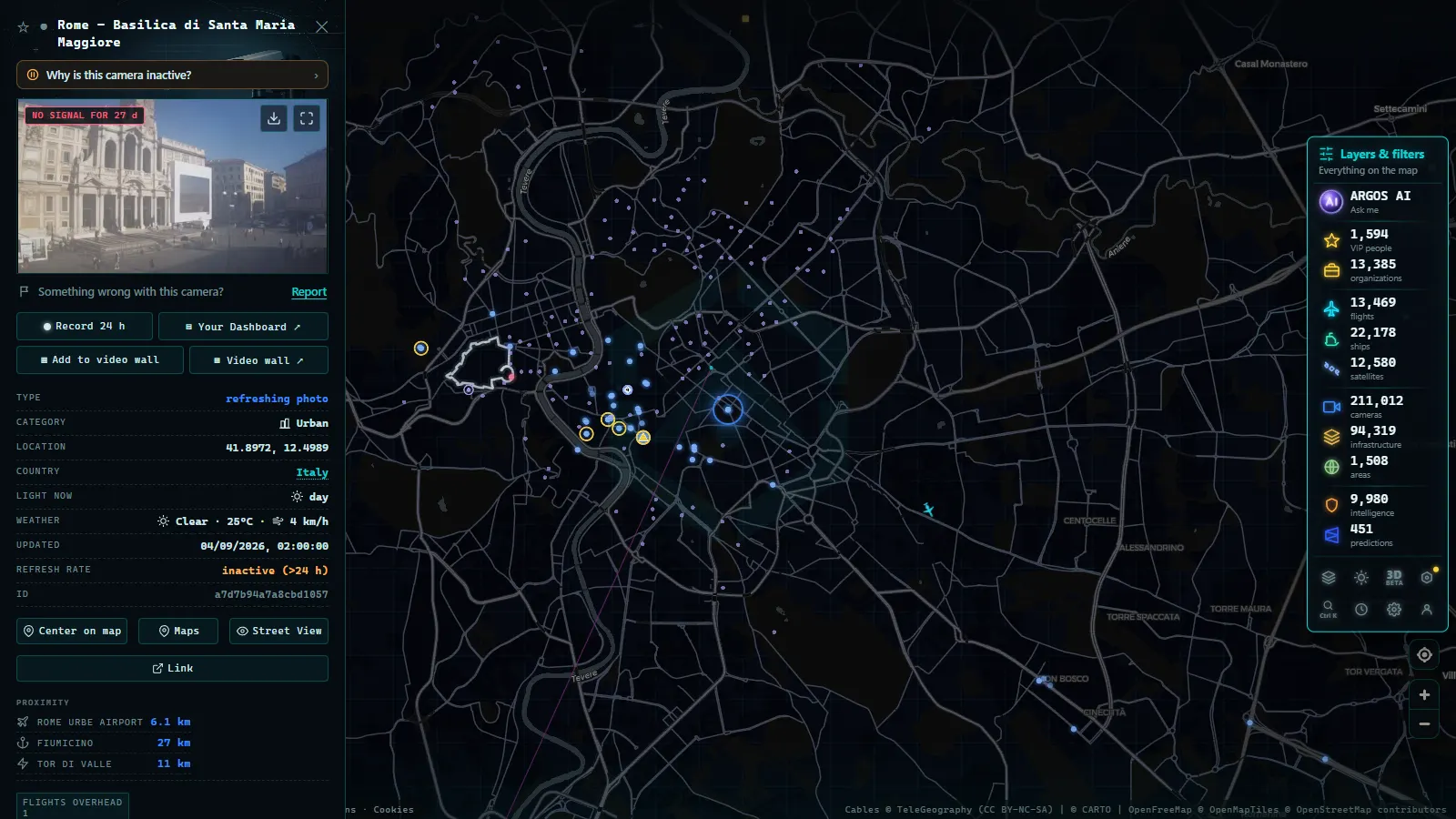Toggle intelligence layer shield icon
This screenshot has height=819, width=1456.
[1331, 505]
